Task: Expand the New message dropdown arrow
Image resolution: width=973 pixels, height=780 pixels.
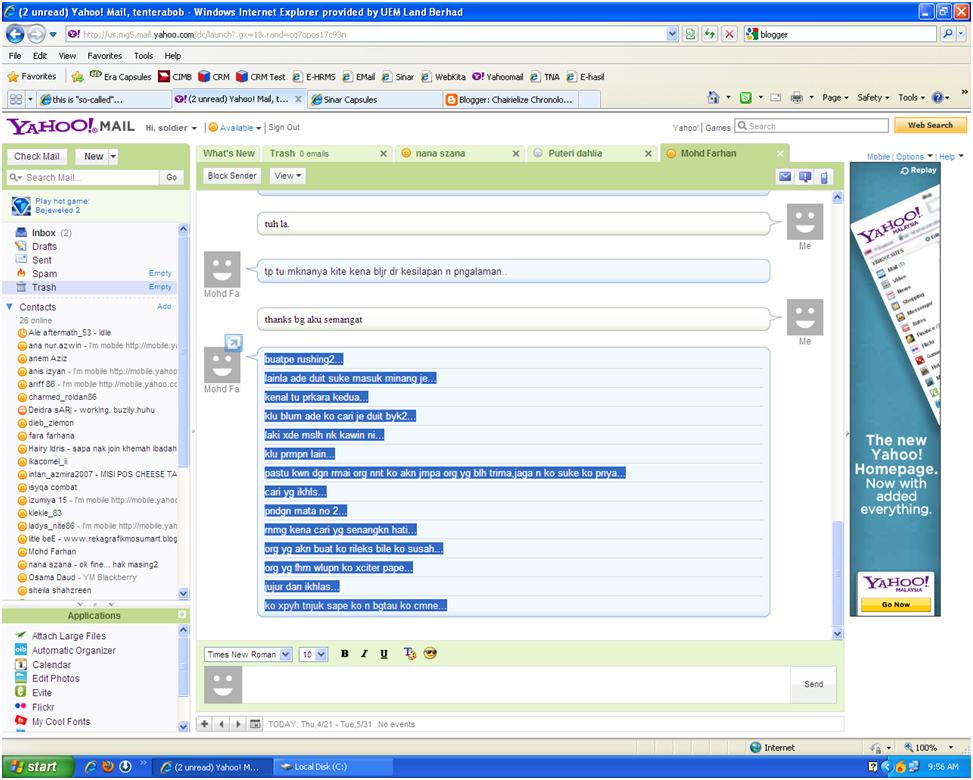Action: (x=114, y=156)
